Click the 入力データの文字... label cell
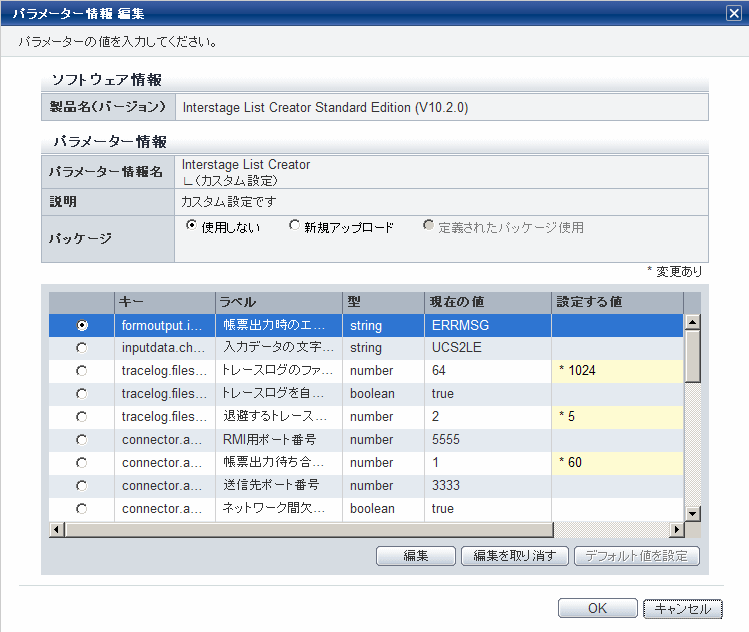This screenshot has width=749, height=632. [279, 348]
